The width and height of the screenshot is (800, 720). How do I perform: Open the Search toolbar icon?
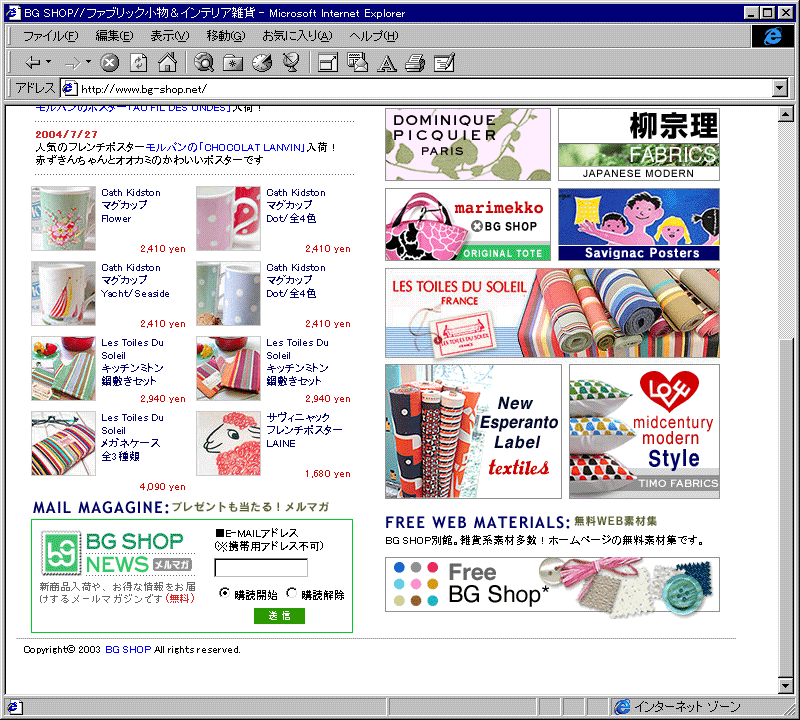point(204,63)
